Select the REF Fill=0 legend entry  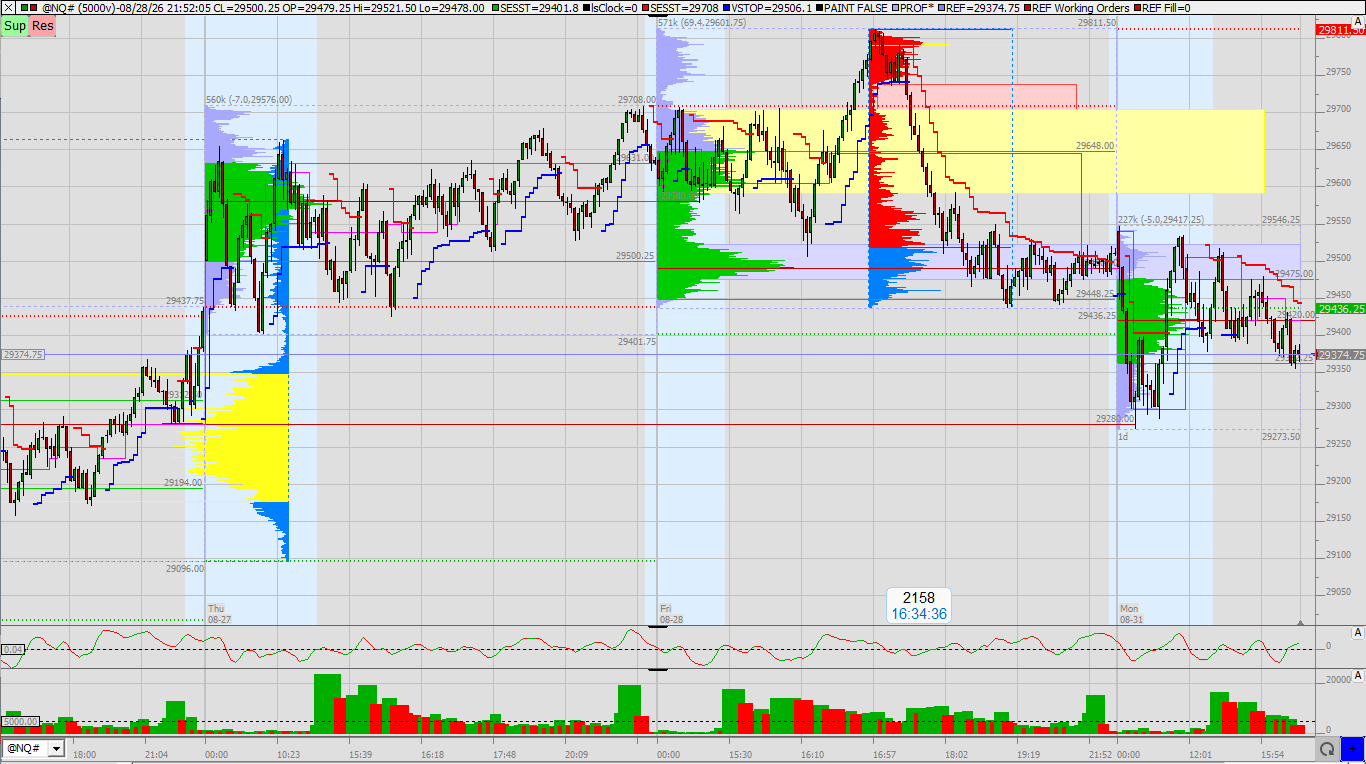coord(1162,8)
